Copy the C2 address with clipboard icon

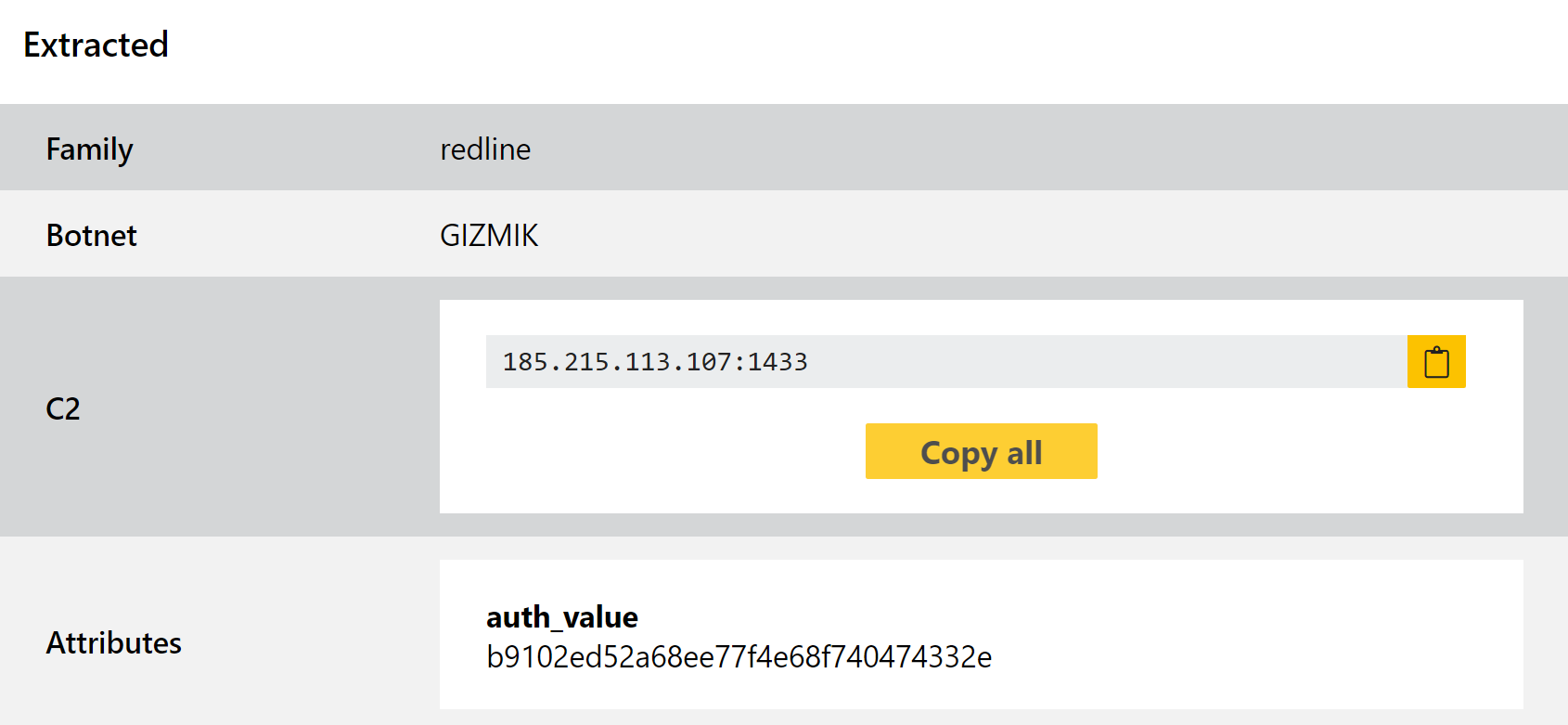point(1436,361)
